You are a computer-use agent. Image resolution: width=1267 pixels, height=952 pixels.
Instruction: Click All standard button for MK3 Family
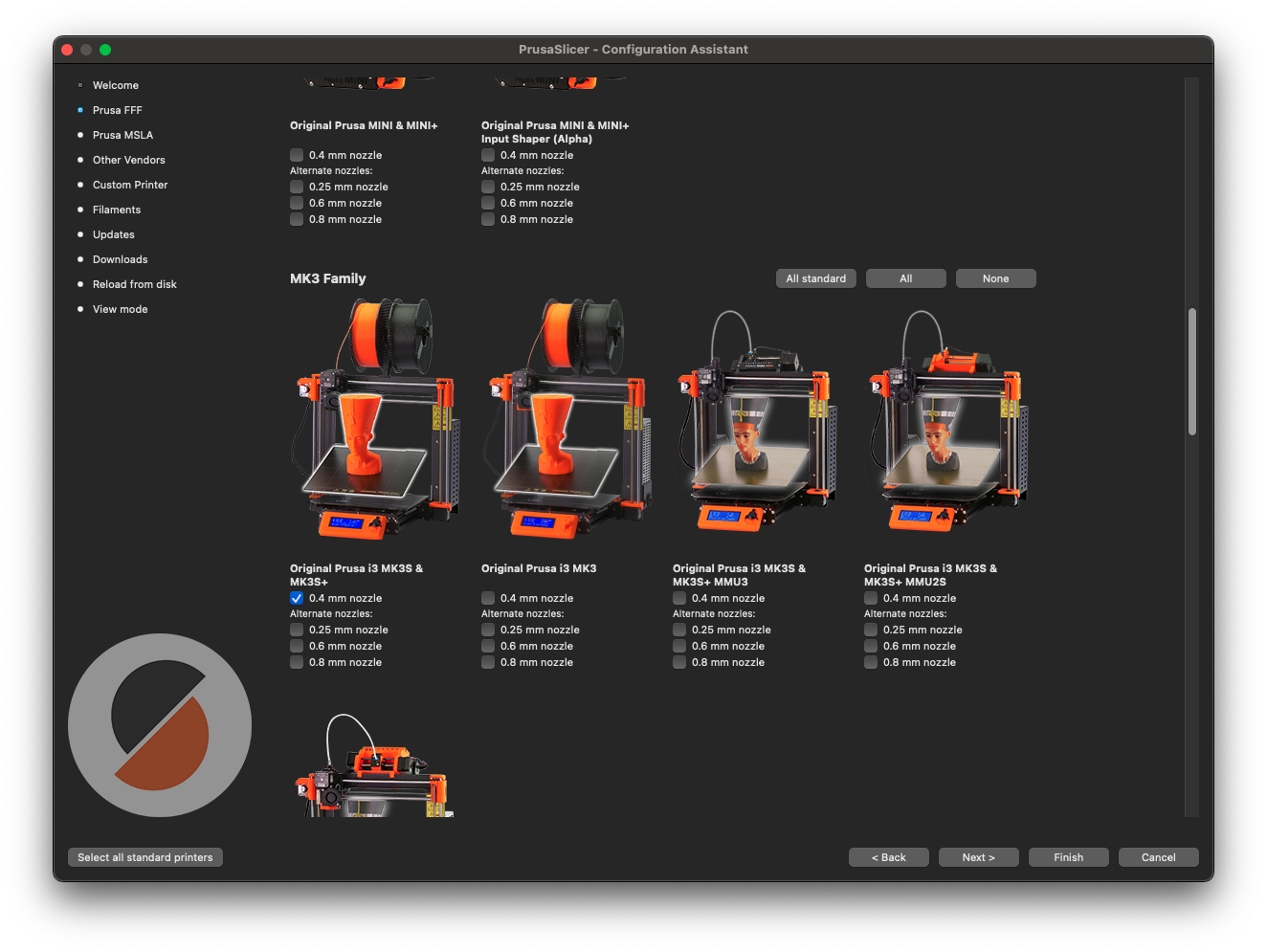[x=816, y=278]
